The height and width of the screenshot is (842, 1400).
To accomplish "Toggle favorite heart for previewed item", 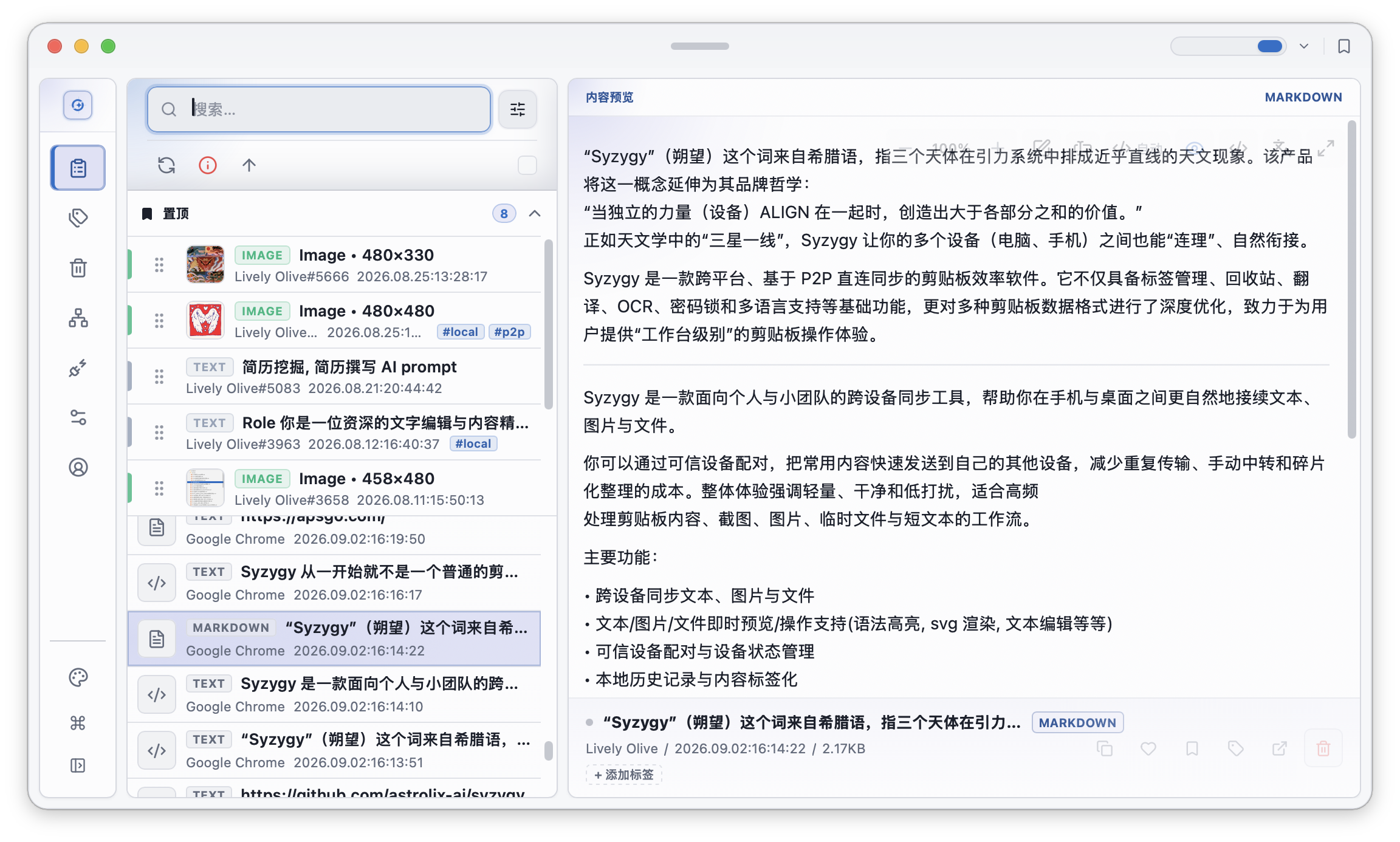I will tap(1148, 748).
